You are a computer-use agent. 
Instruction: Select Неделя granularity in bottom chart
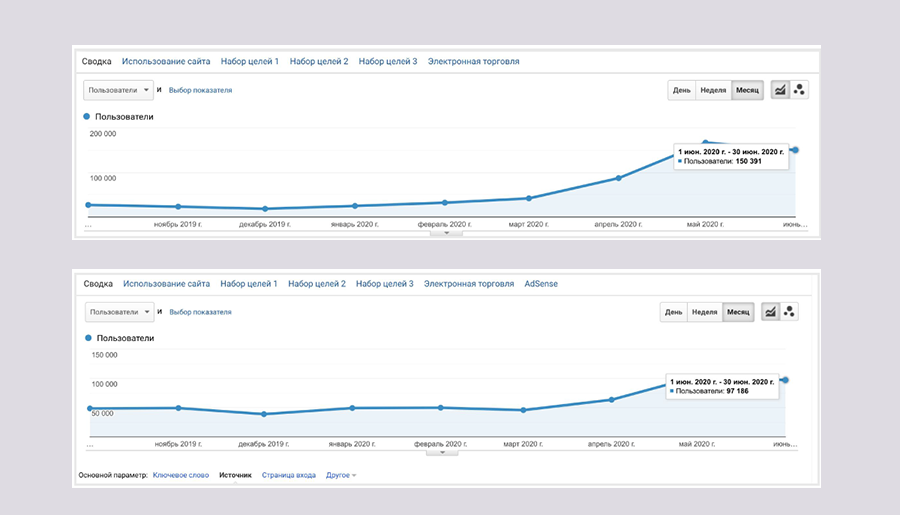705,312
